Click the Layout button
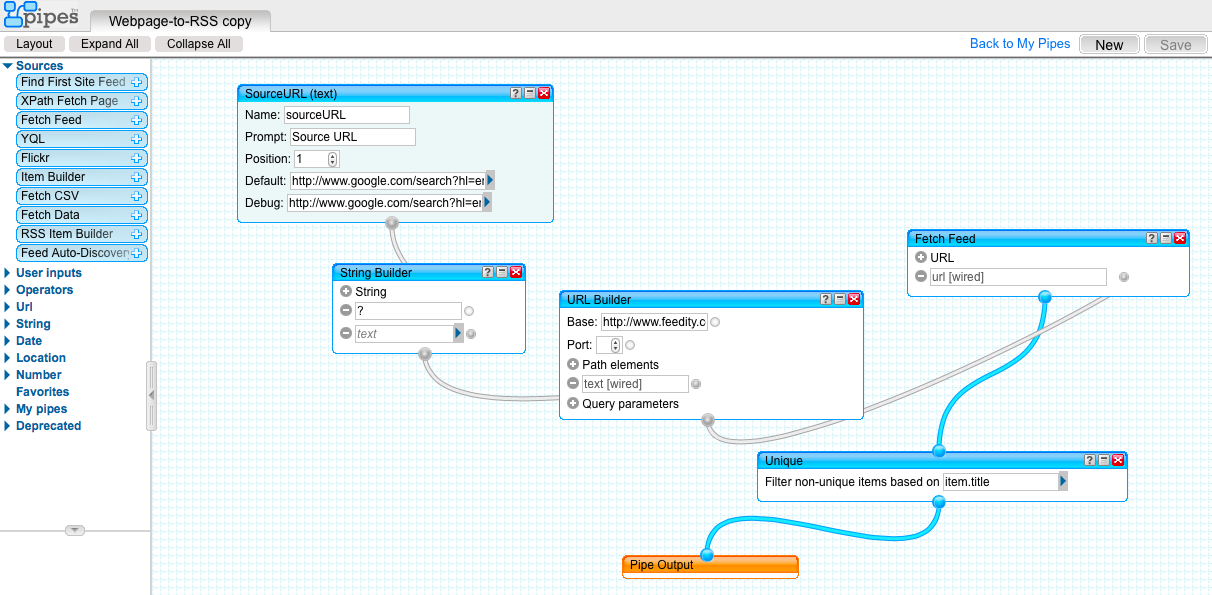 (35, 44)
